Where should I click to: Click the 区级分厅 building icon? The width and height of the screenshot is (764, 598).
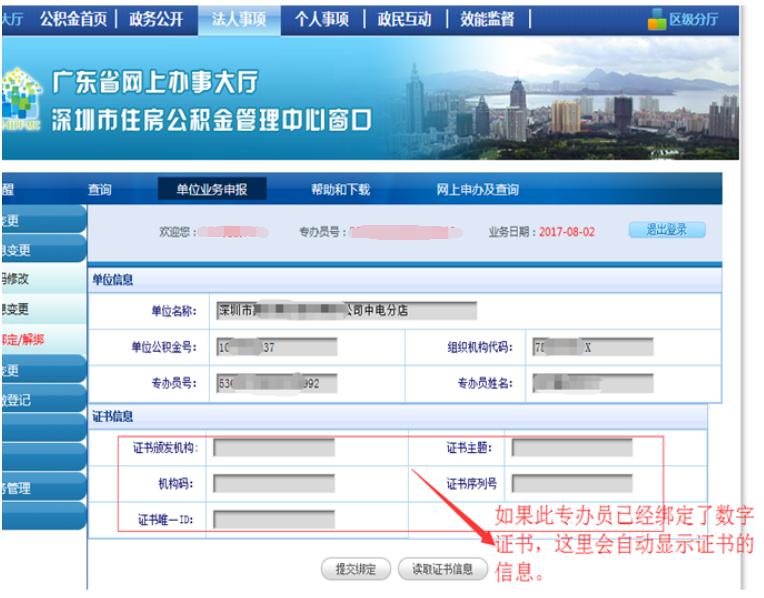(657, 19)
